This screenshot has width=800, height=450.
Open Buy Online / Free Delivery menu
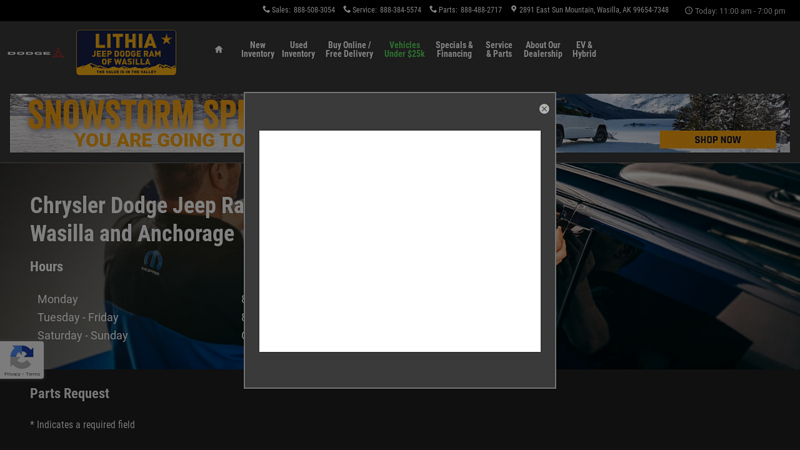click(x=349, y=49)
